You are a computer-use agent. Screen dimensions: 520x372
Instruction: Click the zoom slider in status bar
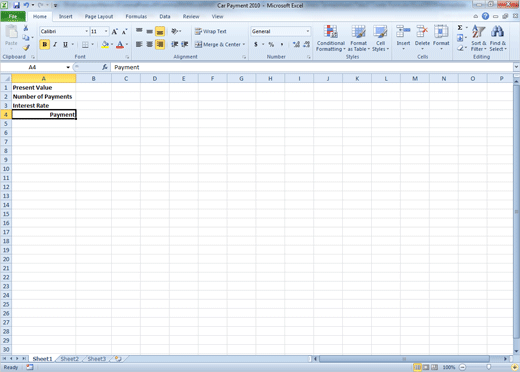pyautogui.click(x=489, y=367)
